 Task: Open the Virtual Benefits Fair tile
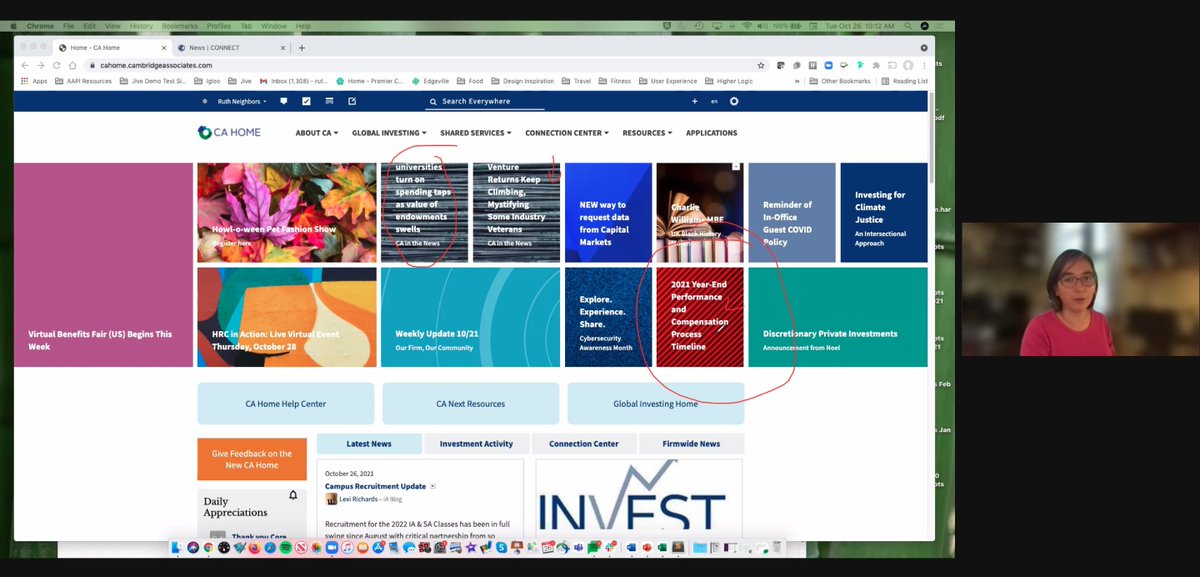103,265
